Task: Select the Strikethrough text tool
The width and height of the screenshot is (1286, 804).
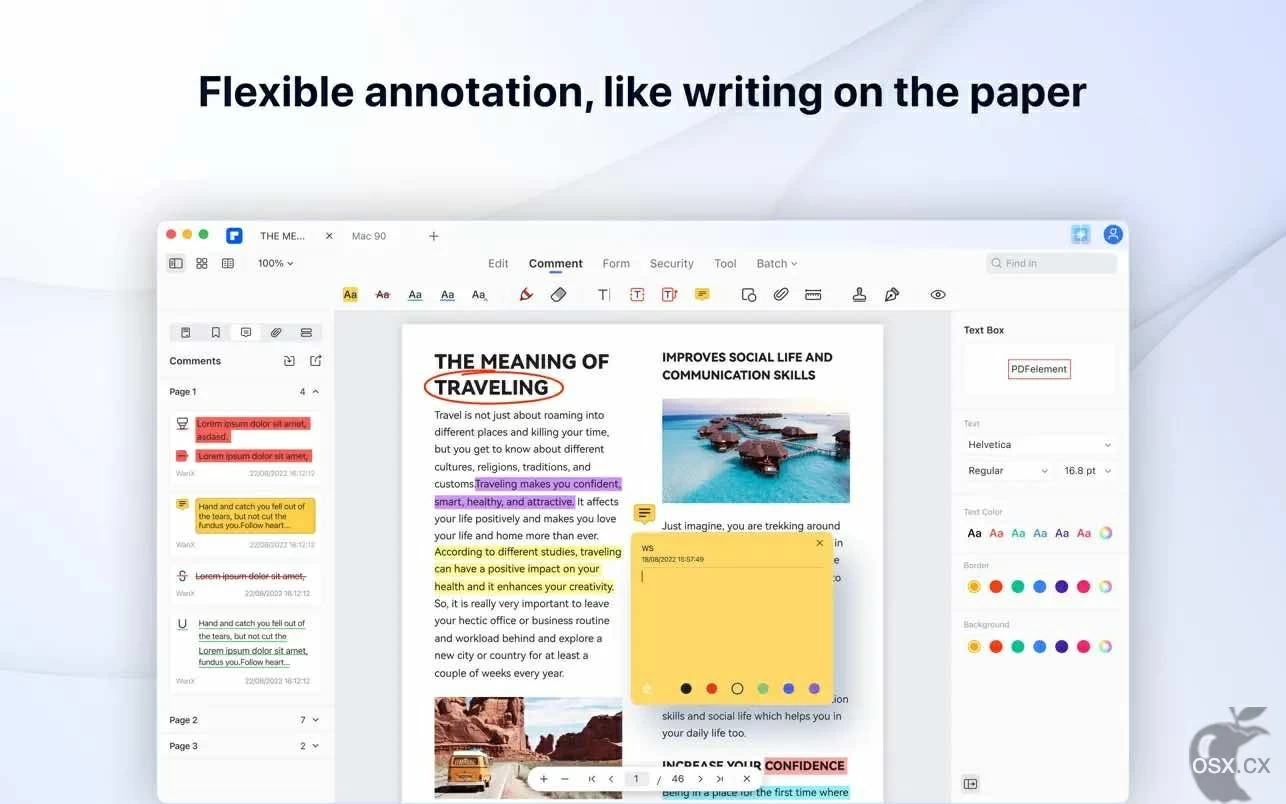Action: (382, 294)
